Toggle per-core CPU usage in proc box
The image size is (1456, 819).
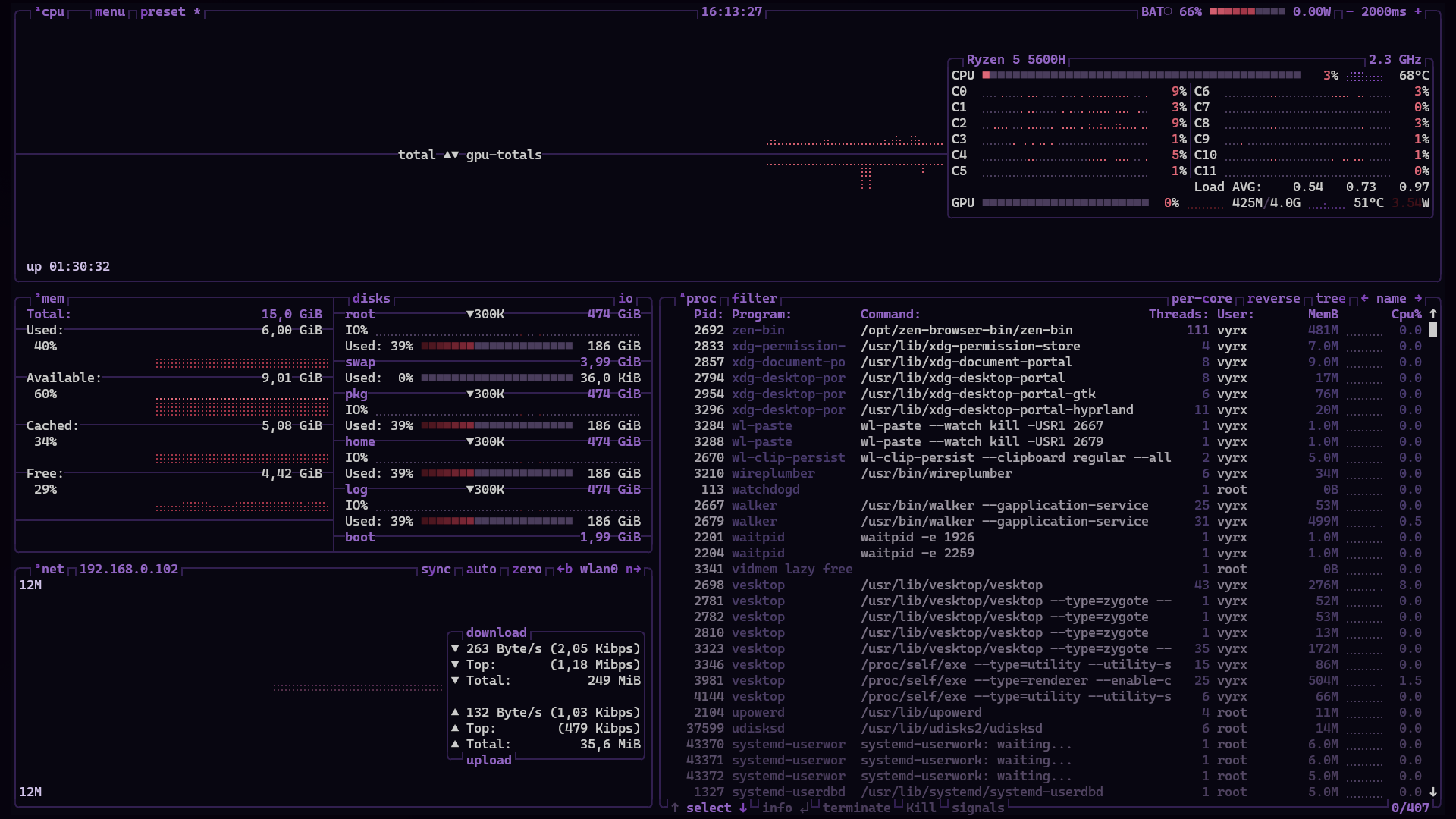click(1201, 299)
